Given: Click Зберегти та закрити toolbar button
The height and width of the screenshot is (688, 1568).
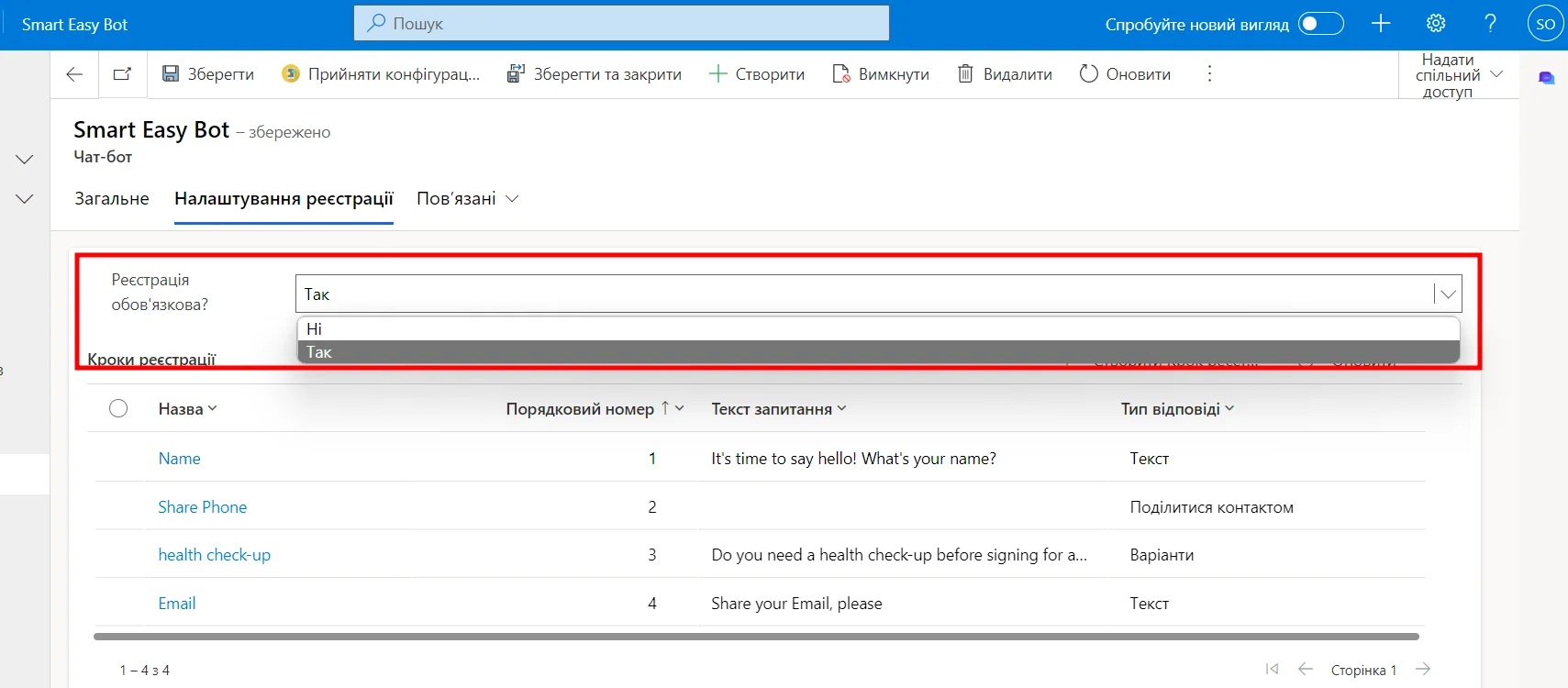Looking at the screenshot, I should 595,74.
